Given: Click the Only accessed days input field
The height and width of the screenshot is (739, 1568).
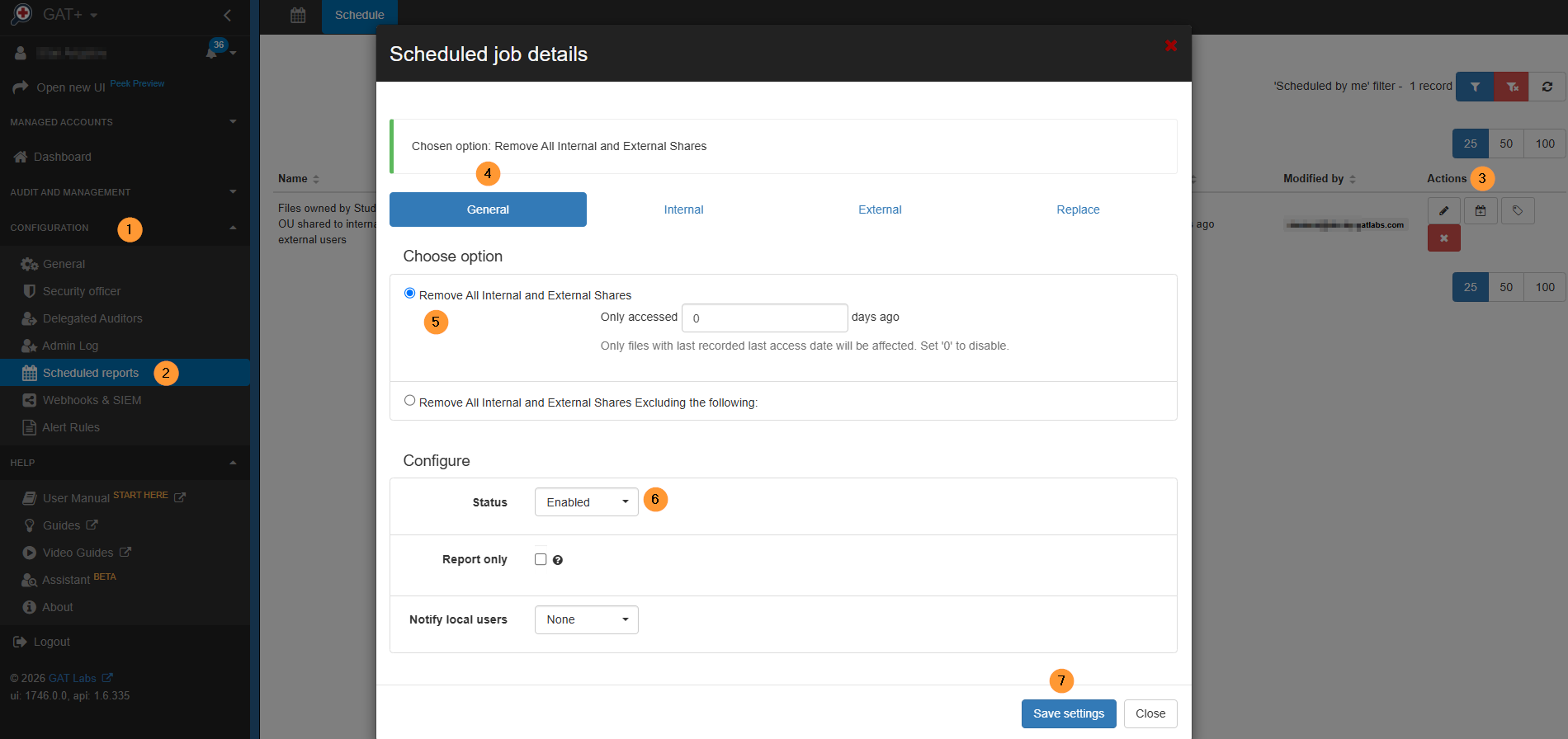Looking at the screenshot, I should [x=764, y=318].
